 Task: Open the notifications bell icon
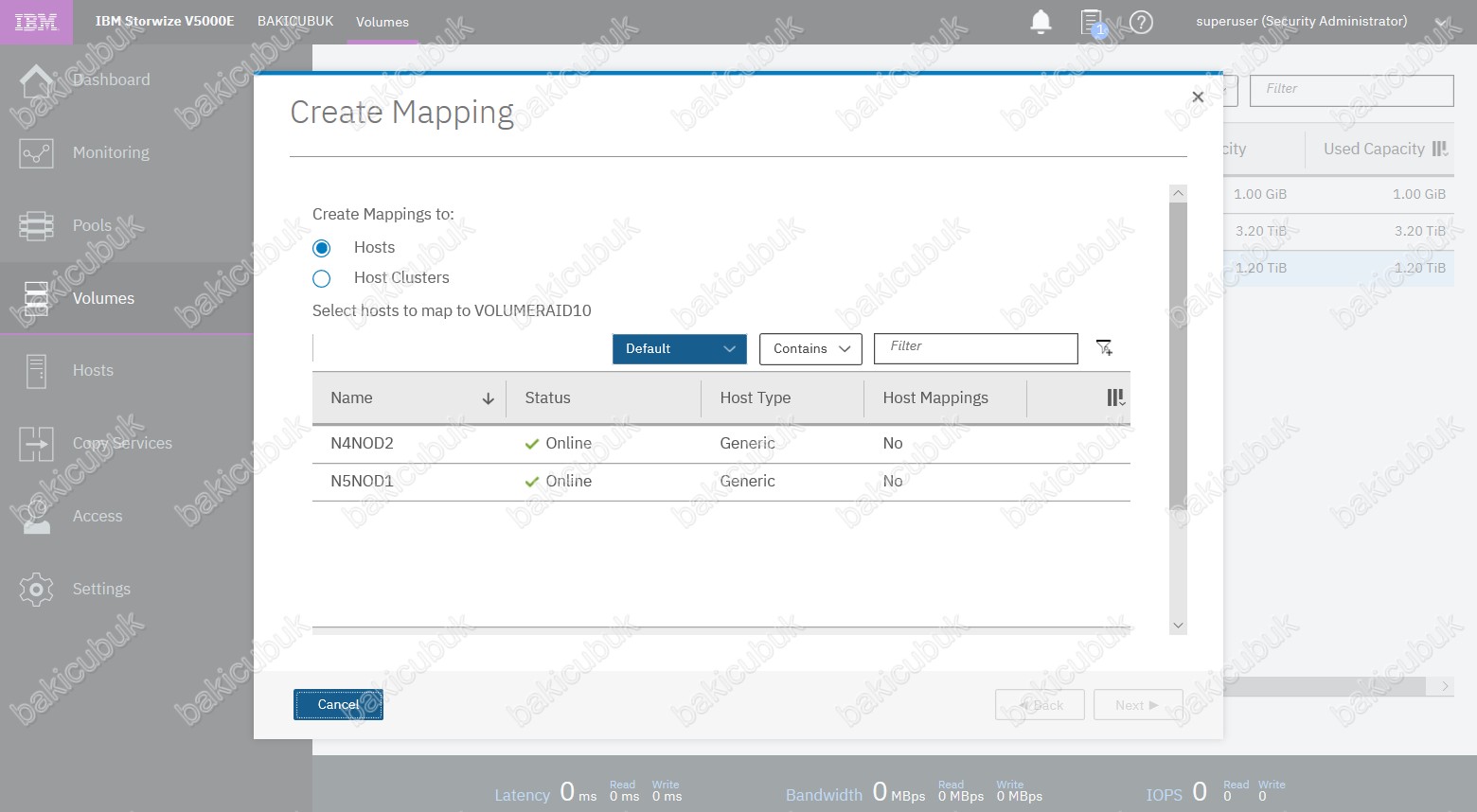1041,22
